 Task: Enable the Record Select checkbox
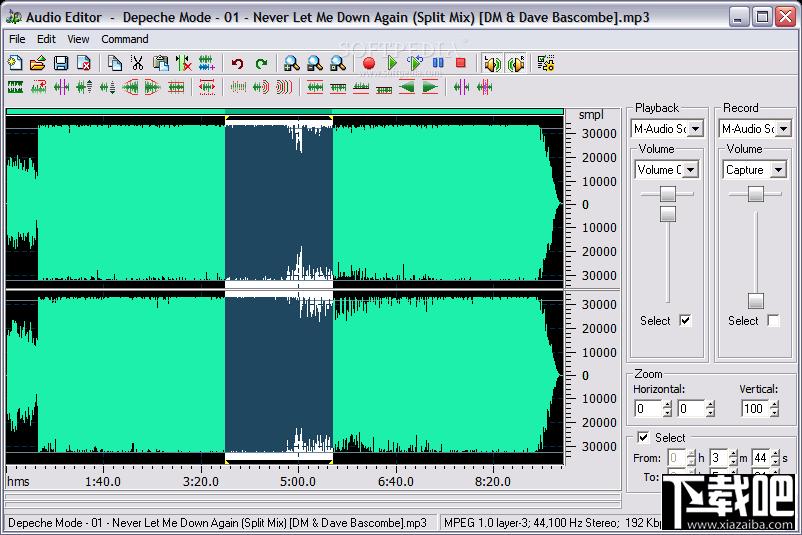pos(773,321)
